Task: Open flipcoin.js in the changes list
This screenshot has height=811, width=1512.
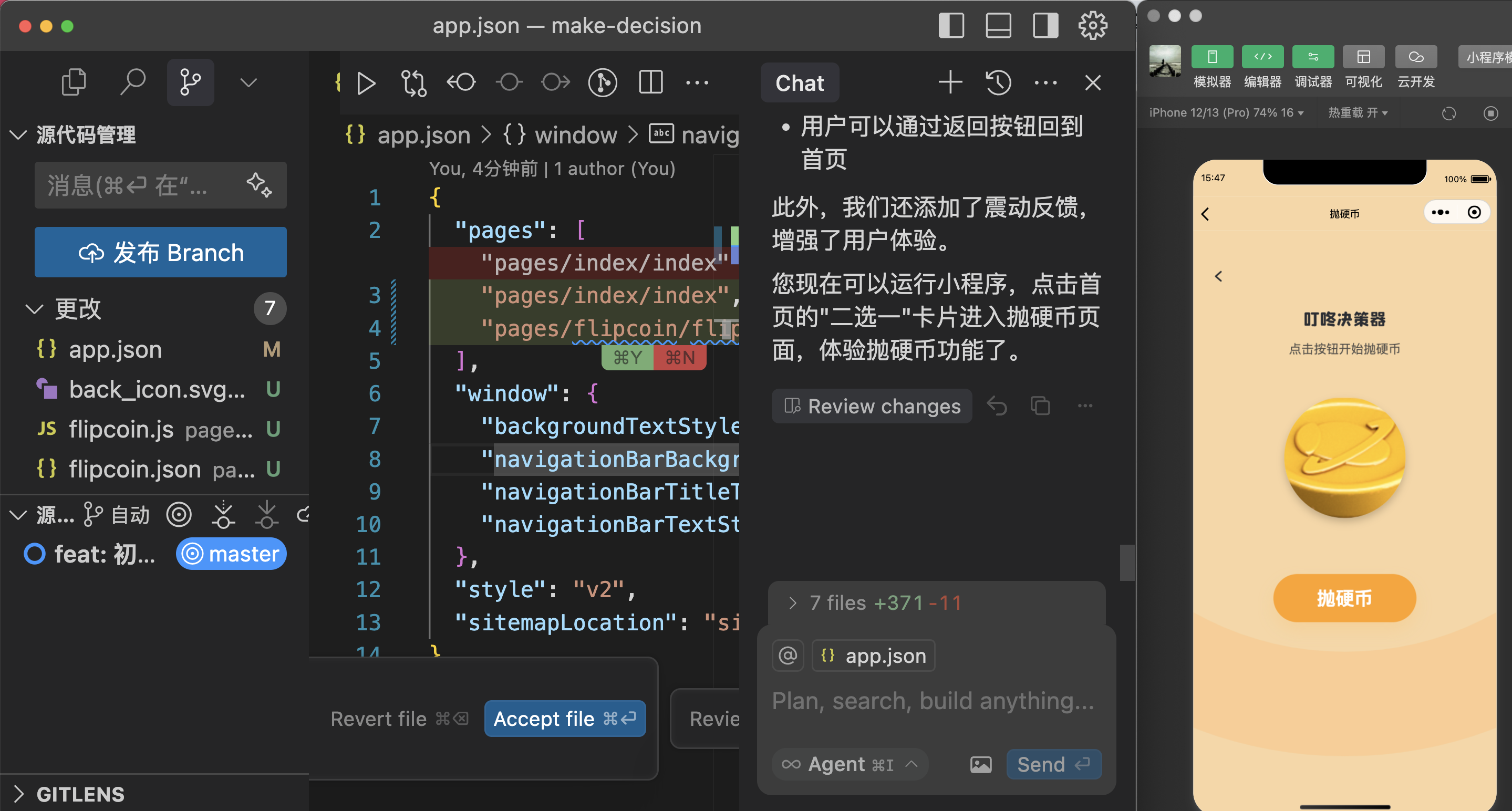Action: [x=121, y=429]
